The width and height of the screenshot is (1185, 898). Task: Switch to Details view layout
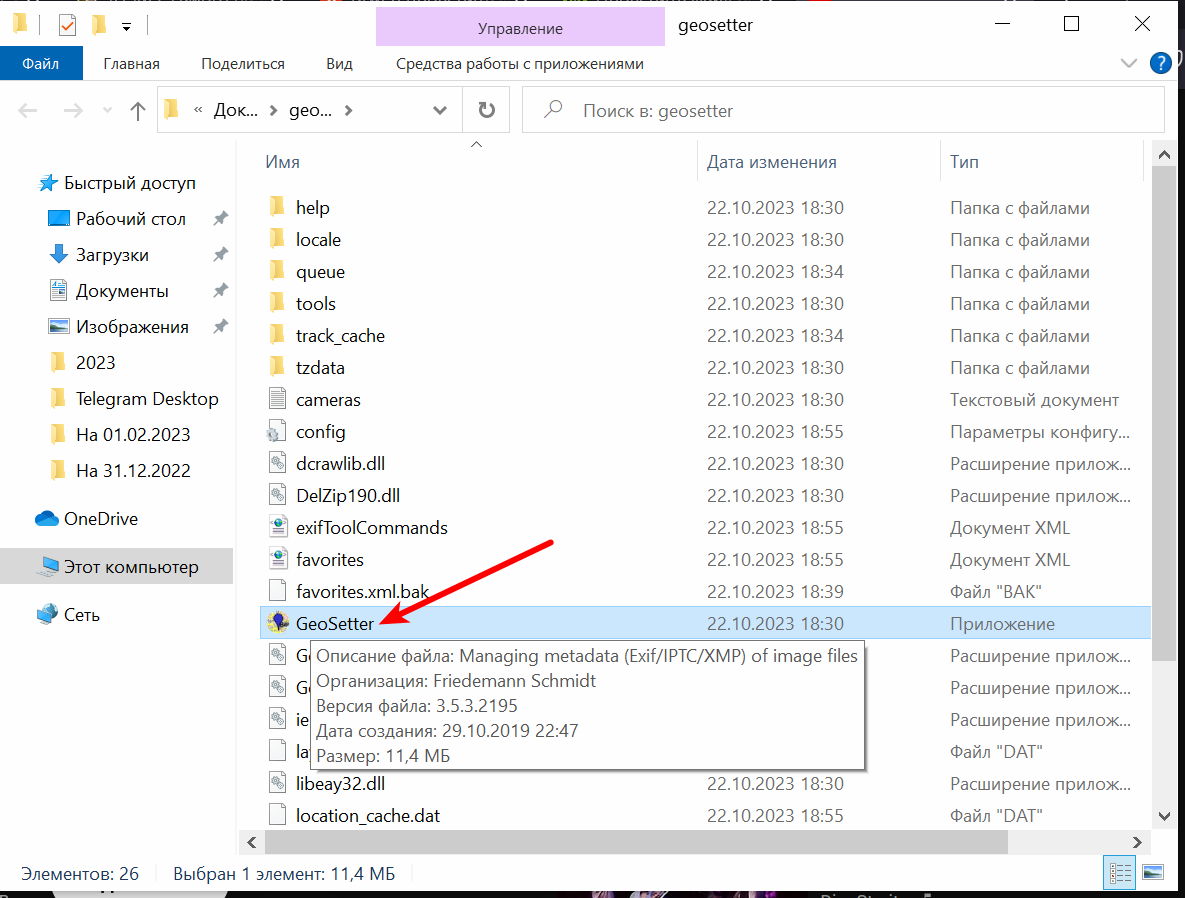[x=1119, y=873]
